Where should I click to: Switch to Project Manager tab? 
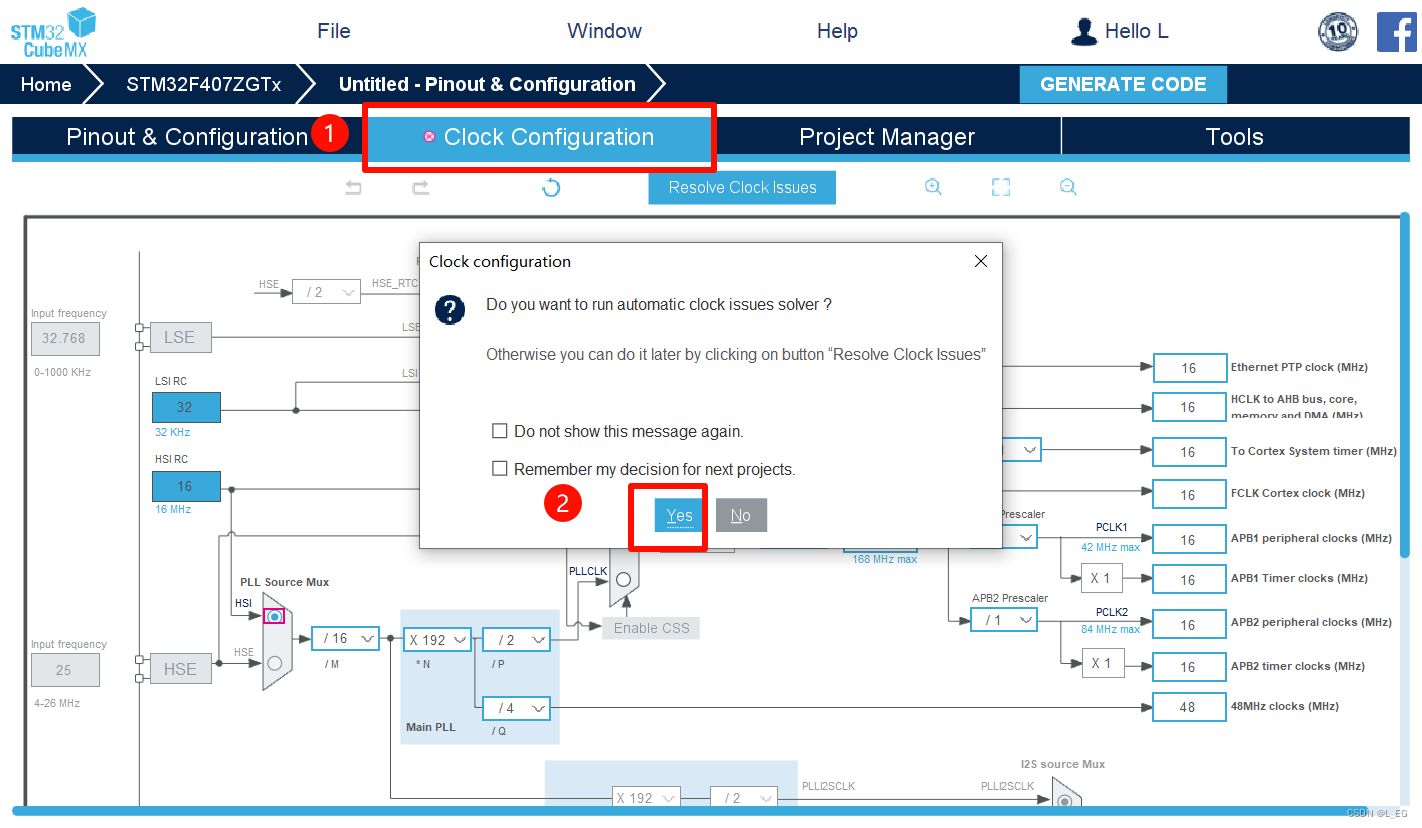pyautogui.click(x=887, y=137)
